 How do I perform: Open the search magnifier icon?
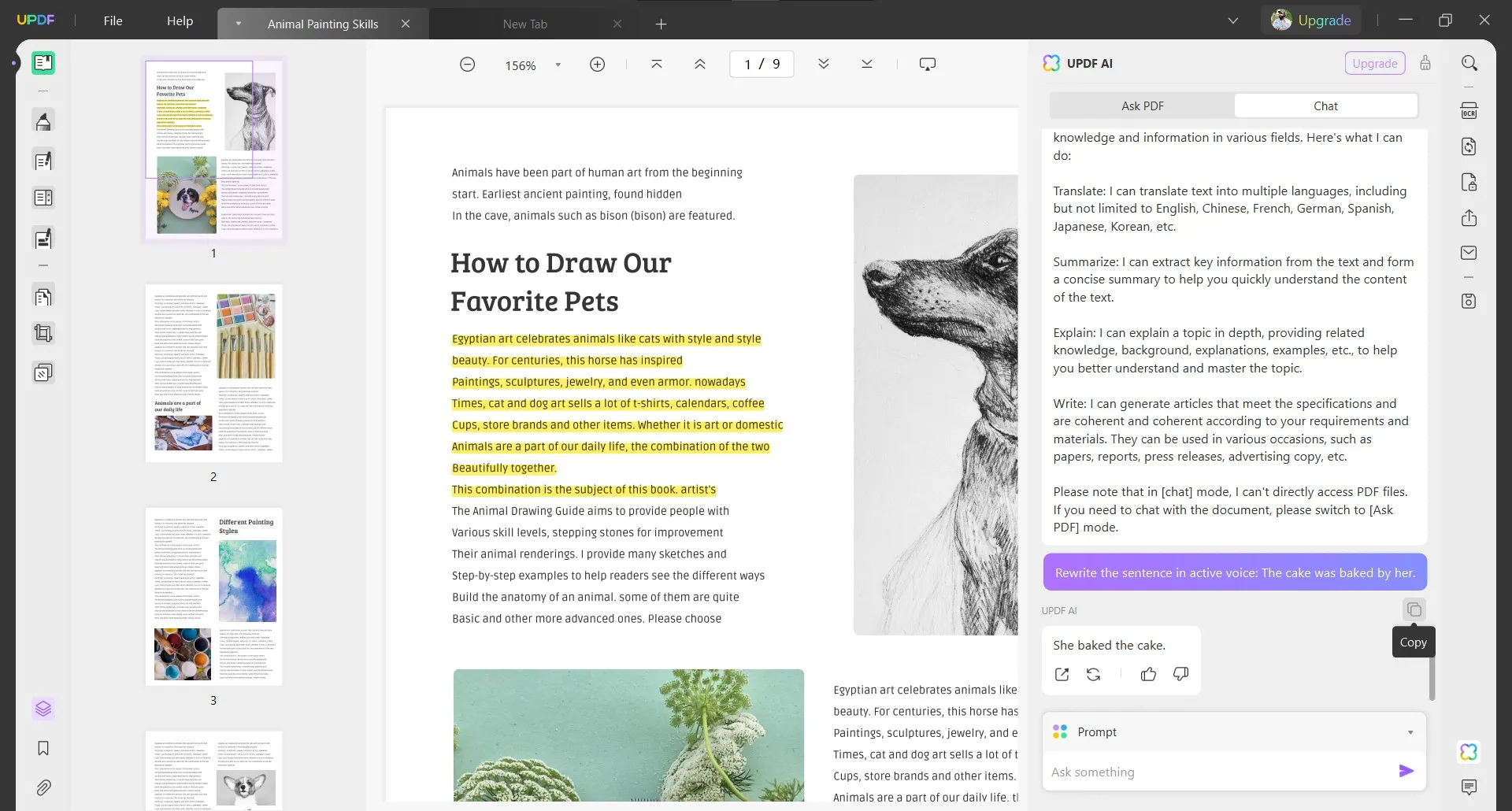(x=1469, y=63)
